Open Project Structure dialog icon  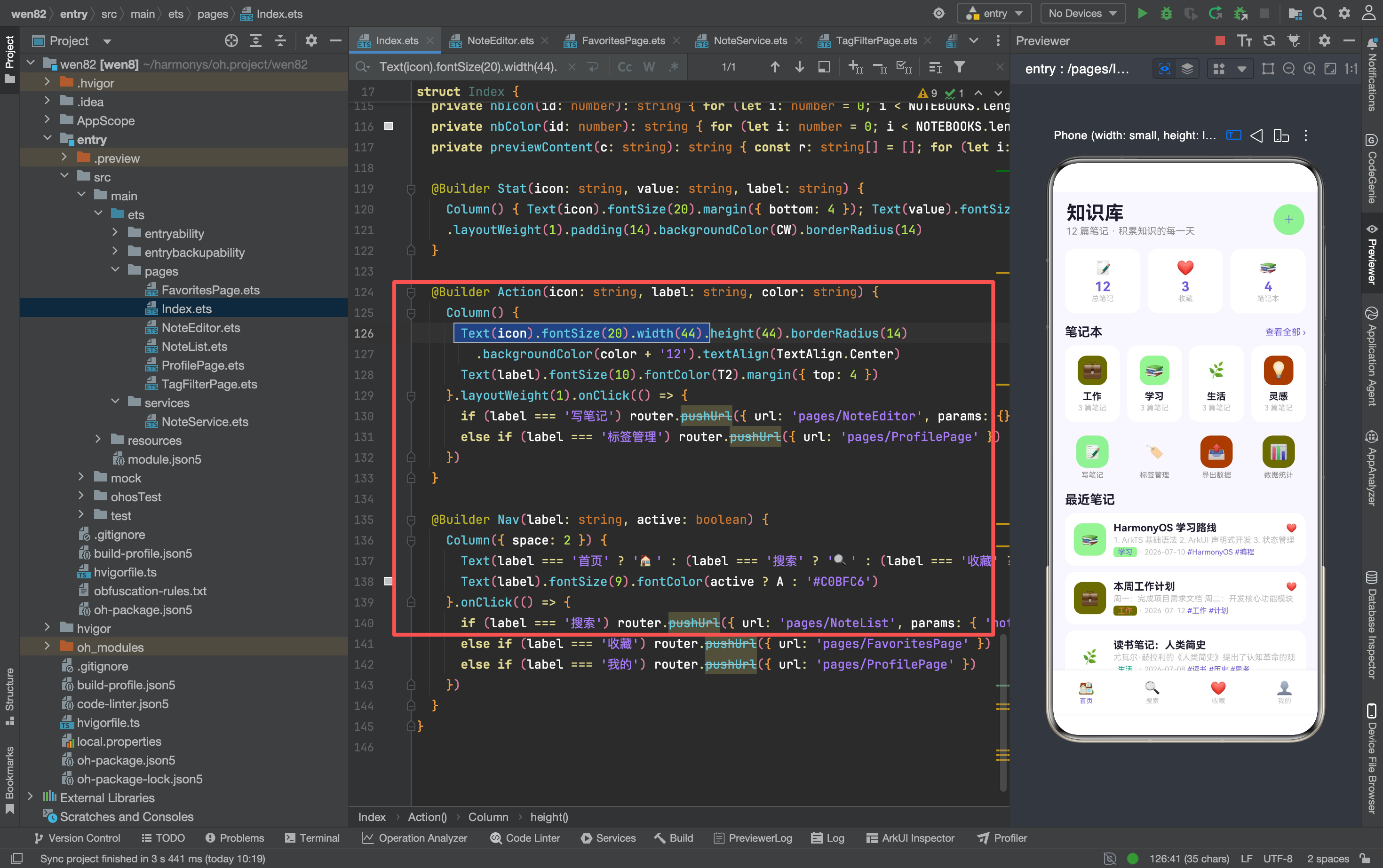point(1295,13)
